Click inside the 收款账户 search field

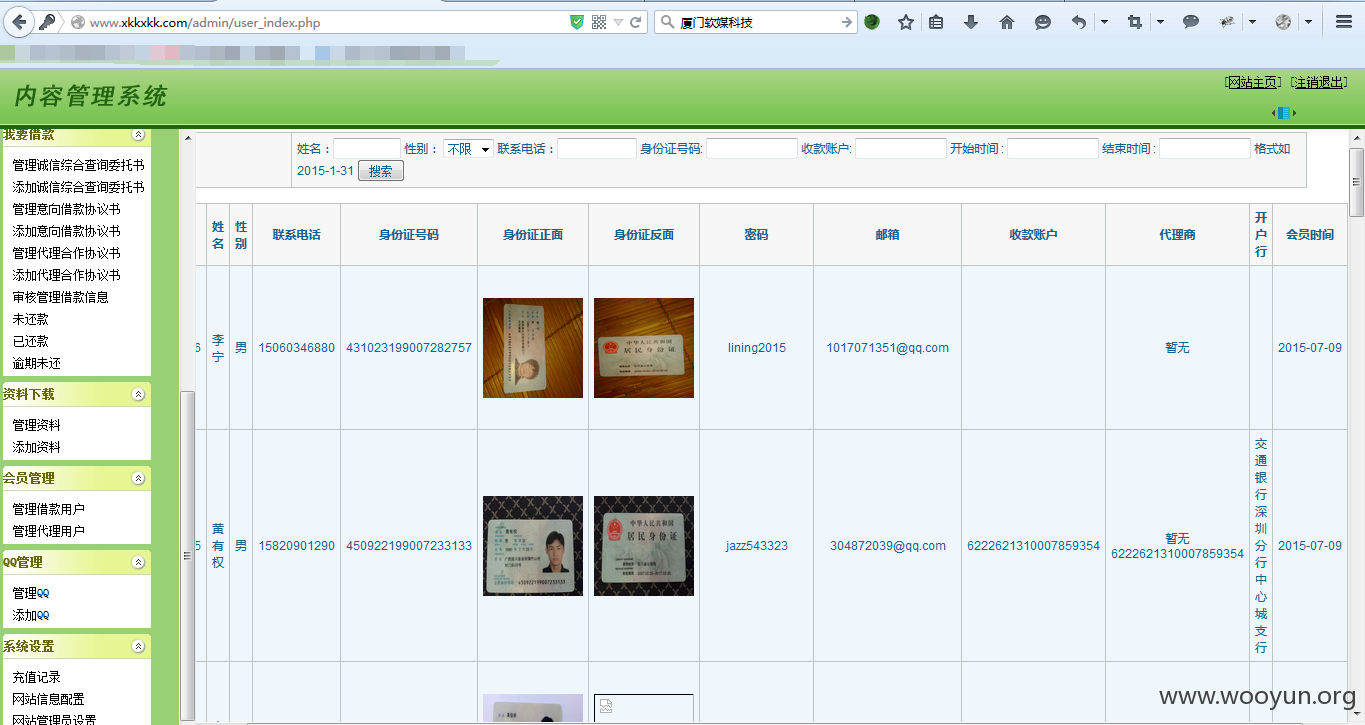[x=901, y=149]
